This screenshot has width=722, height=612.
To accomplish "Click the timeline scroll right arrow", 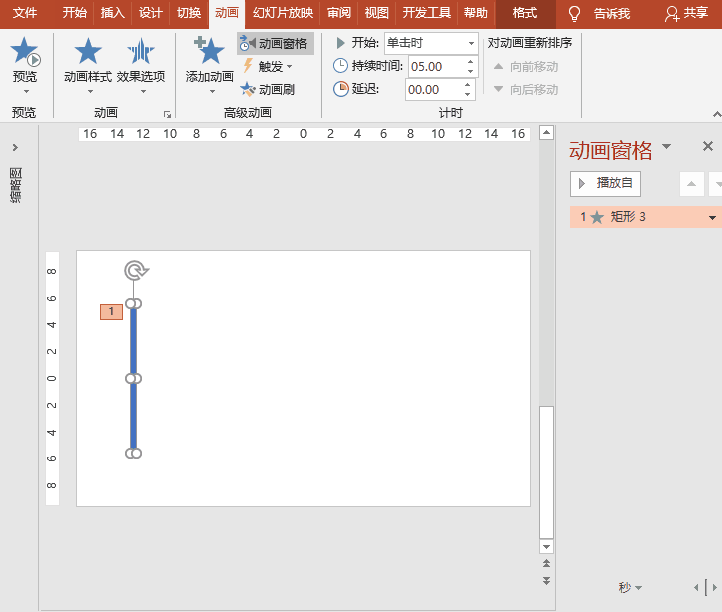I will [715, 588].
